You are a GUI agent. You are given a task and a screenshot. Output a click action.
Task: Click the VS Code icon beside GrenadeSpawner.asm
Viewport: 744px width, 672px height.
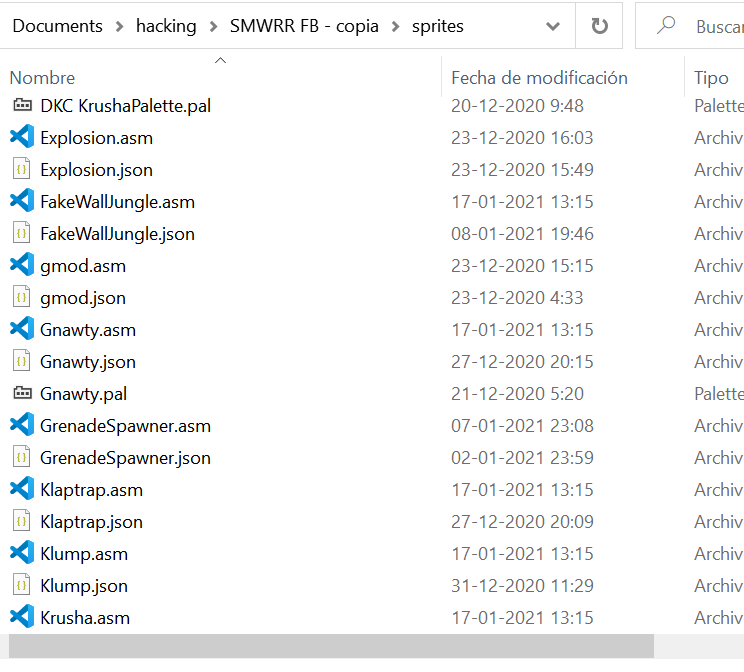point(22,425)
